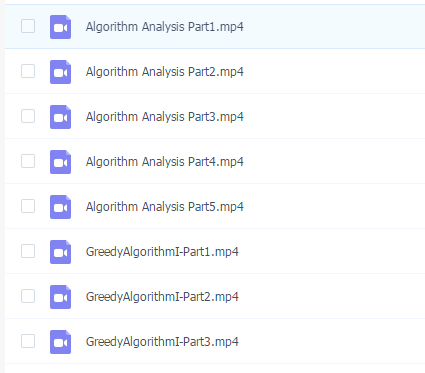425x373 pixels.
Task: Click video icon for Algorithm Analysis Part2.mp4
Action: coord(60,72)
